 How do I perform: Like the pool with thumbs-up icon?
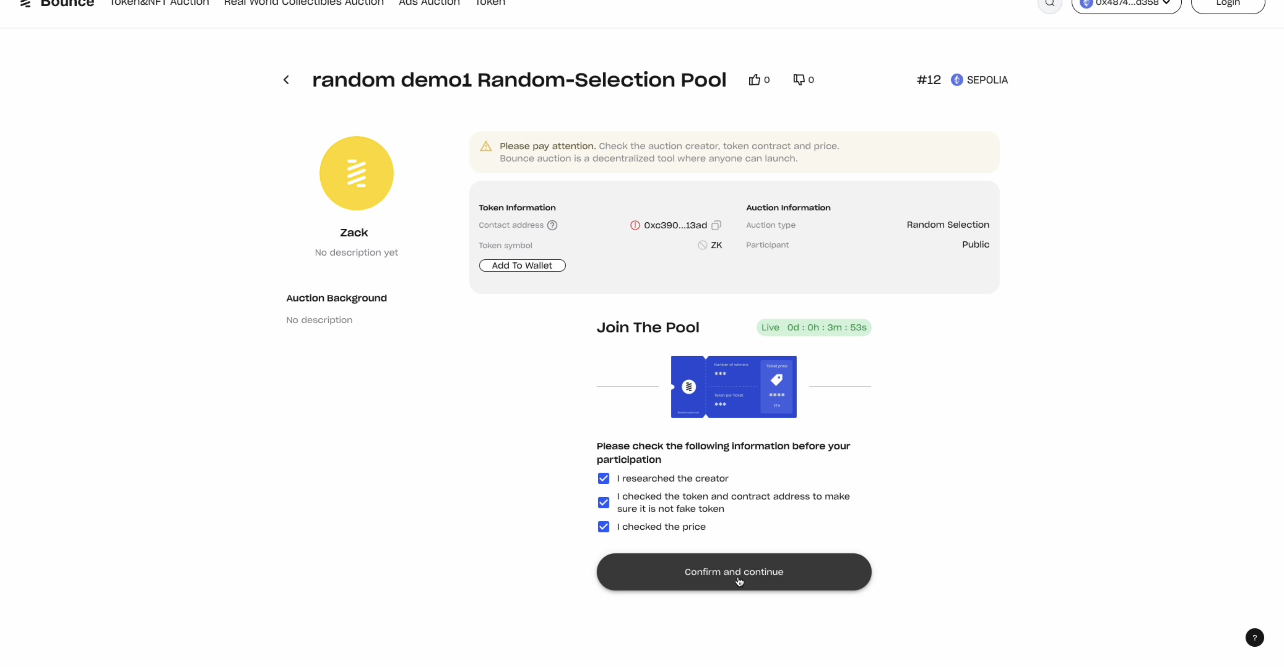755,80
